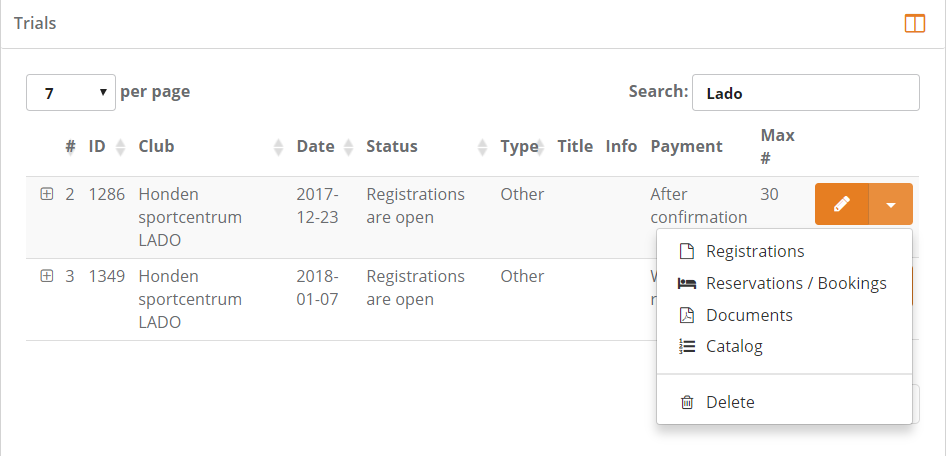This screenshot has width=946, height=456.
Task: Open the per page count dropdown
Action: (70, 93)
